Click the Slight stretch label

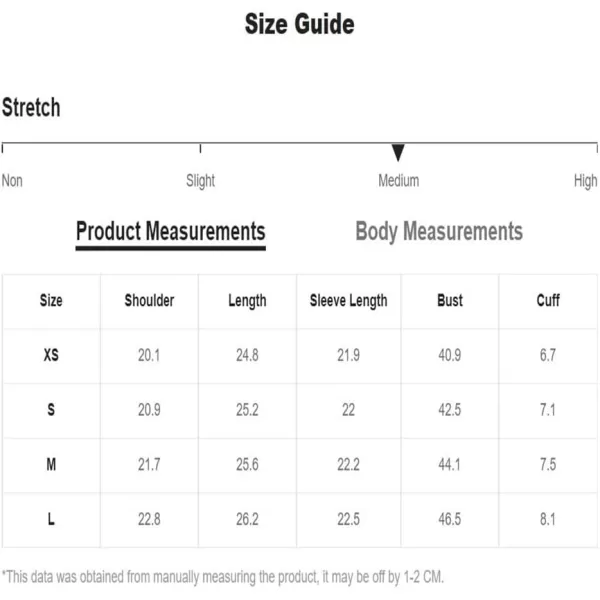pos(201,181)
